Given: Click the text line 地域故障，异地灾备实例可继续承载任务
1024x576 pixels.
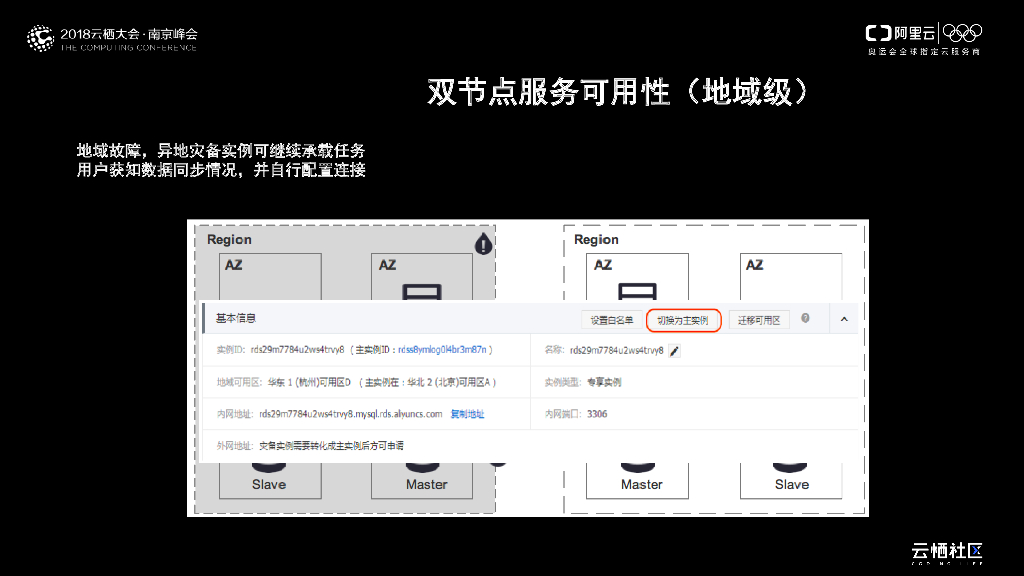Looking at the screenshot, I should (x=221, y=151).
